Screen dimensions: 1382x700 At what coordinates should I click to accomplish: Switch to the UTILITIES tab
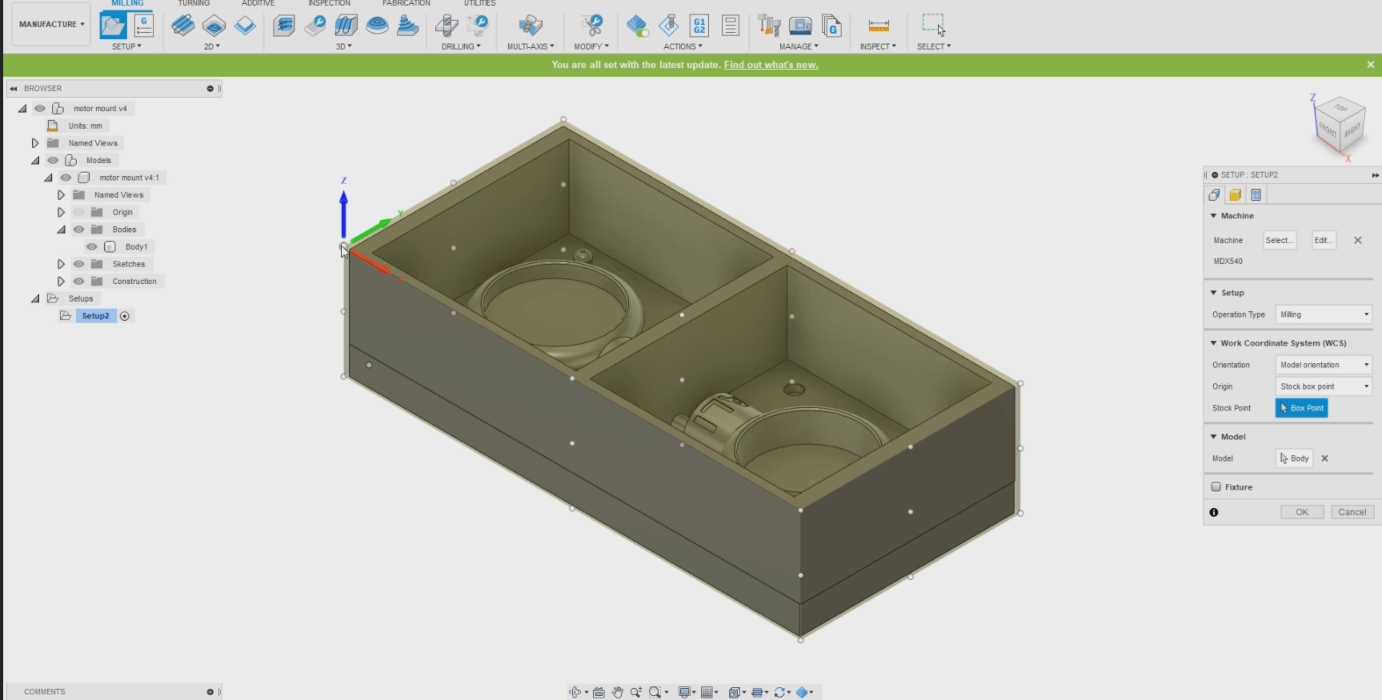click(x=479, y=4)
